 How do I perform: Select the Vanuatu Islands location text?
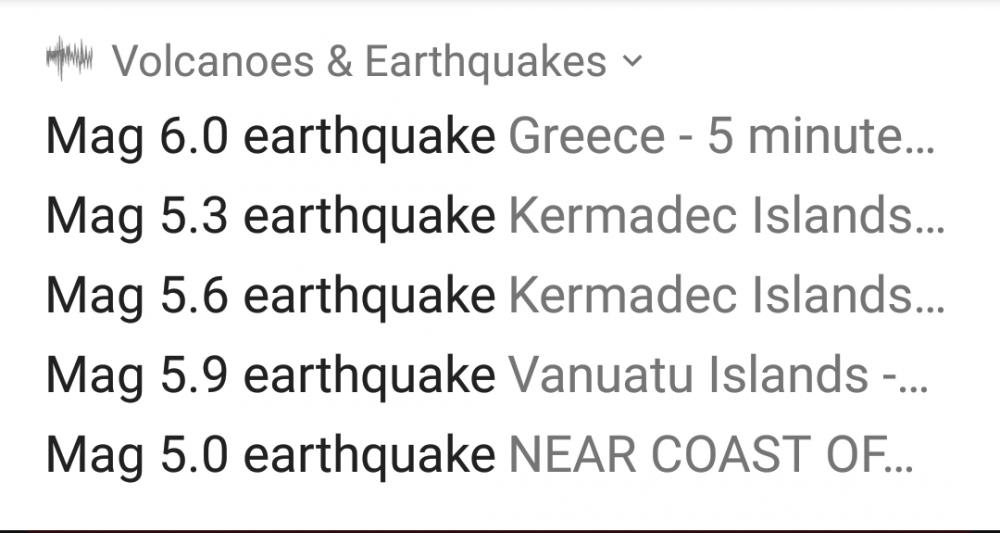(688, 376)
